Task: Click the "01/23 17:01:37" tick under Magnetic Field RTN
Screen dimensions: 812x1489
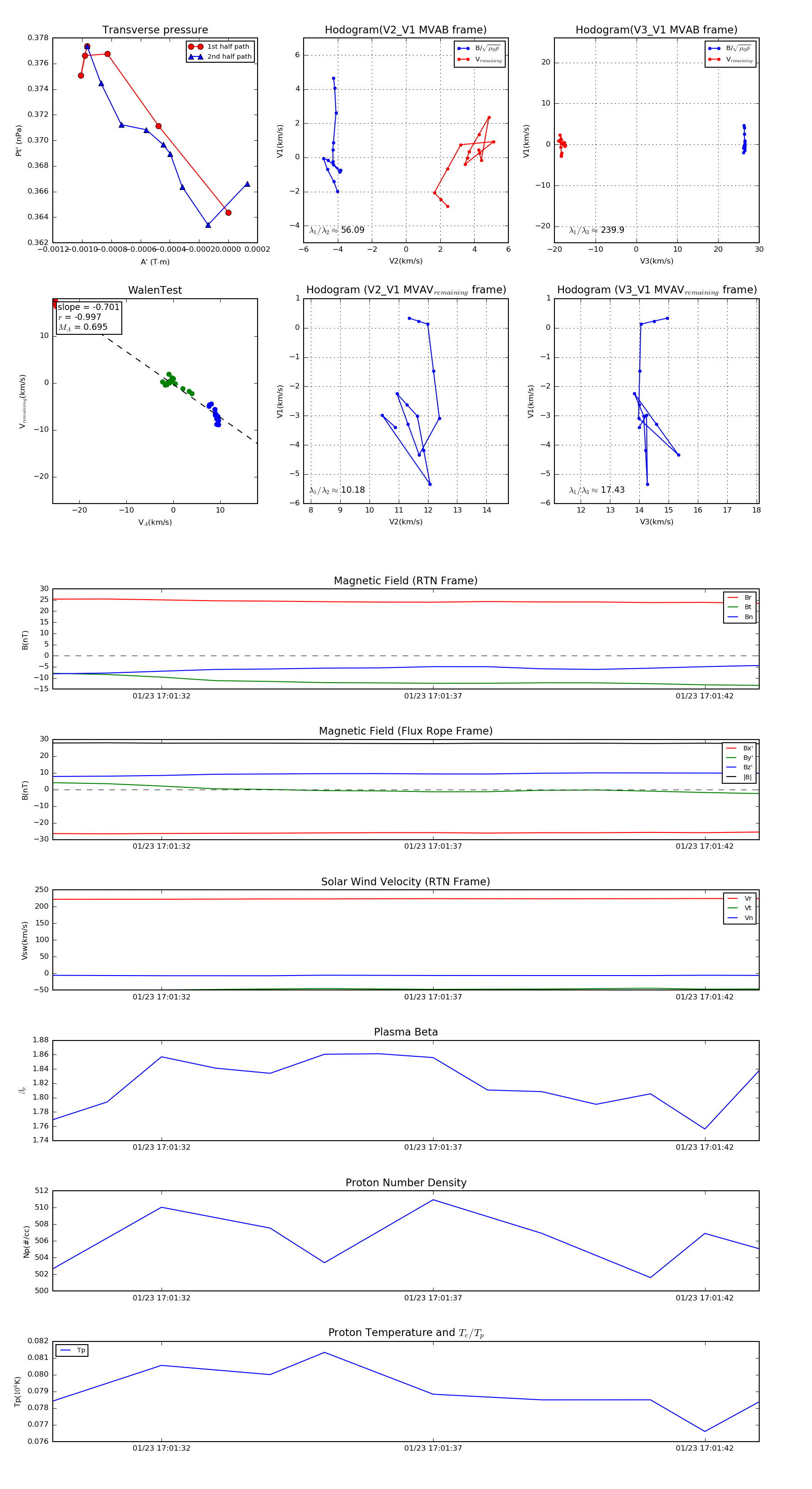Action: coord(433,697)
